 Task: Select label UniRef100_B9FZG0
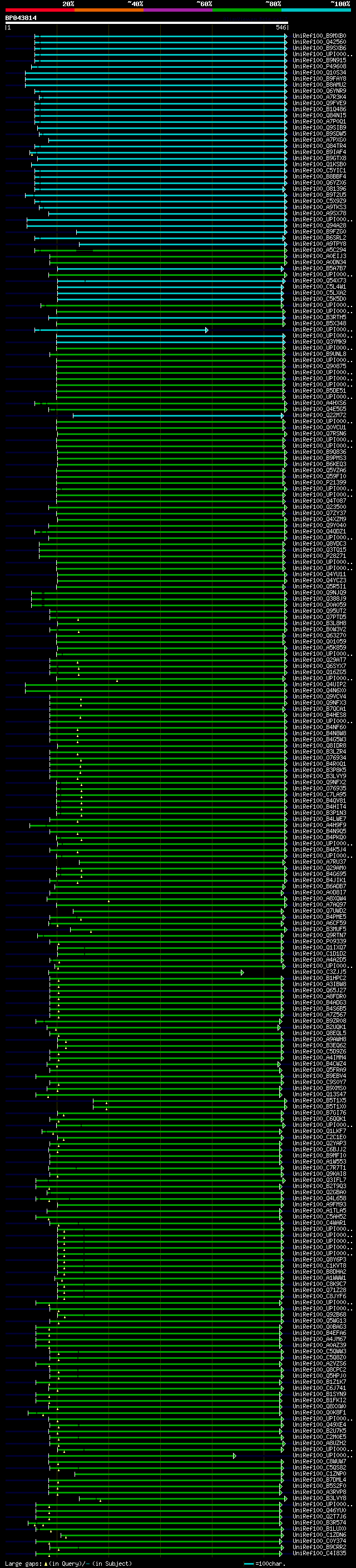(319, 231)
